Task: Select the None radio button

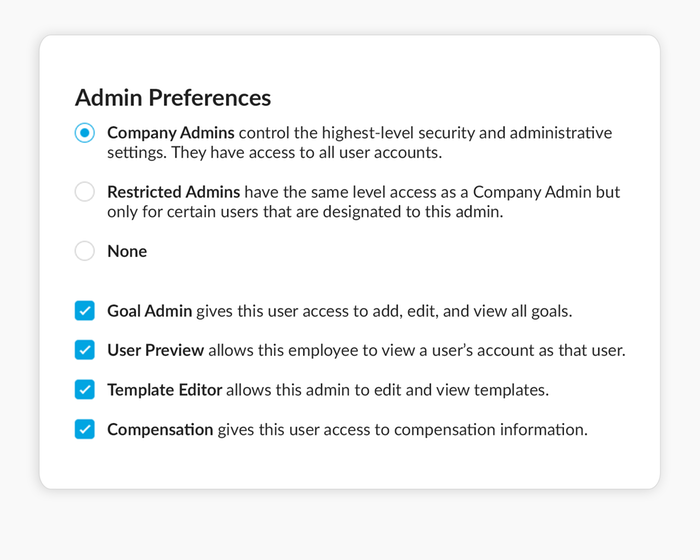Action: point(85,251)
